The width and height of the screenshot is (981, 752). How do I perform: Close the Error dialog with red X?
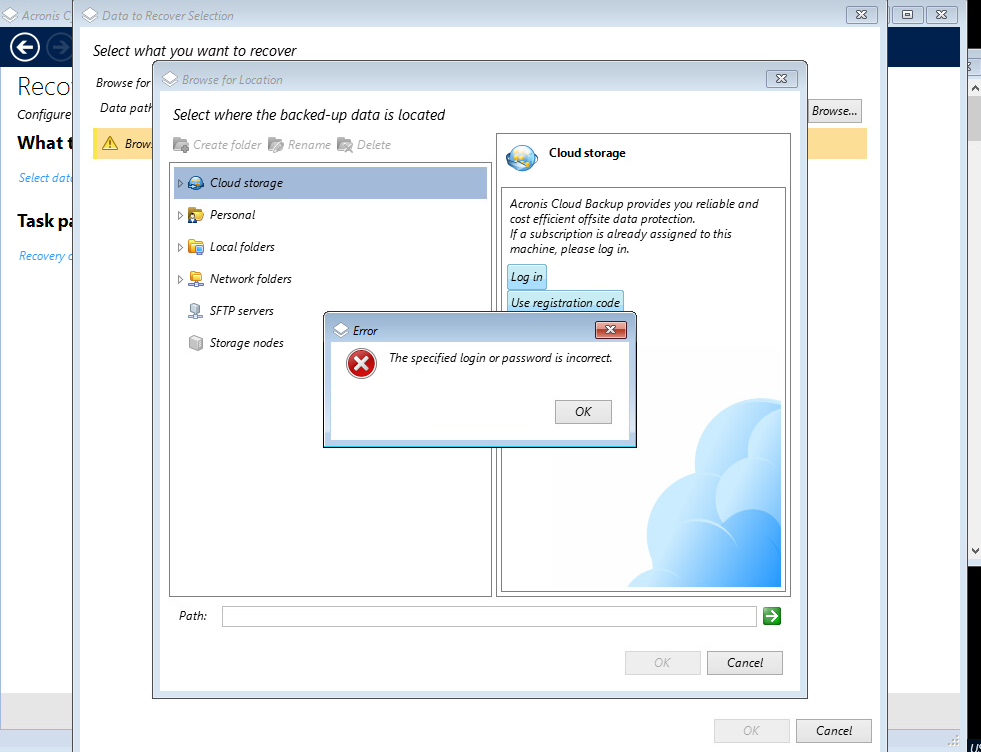[x=610, y=330]
